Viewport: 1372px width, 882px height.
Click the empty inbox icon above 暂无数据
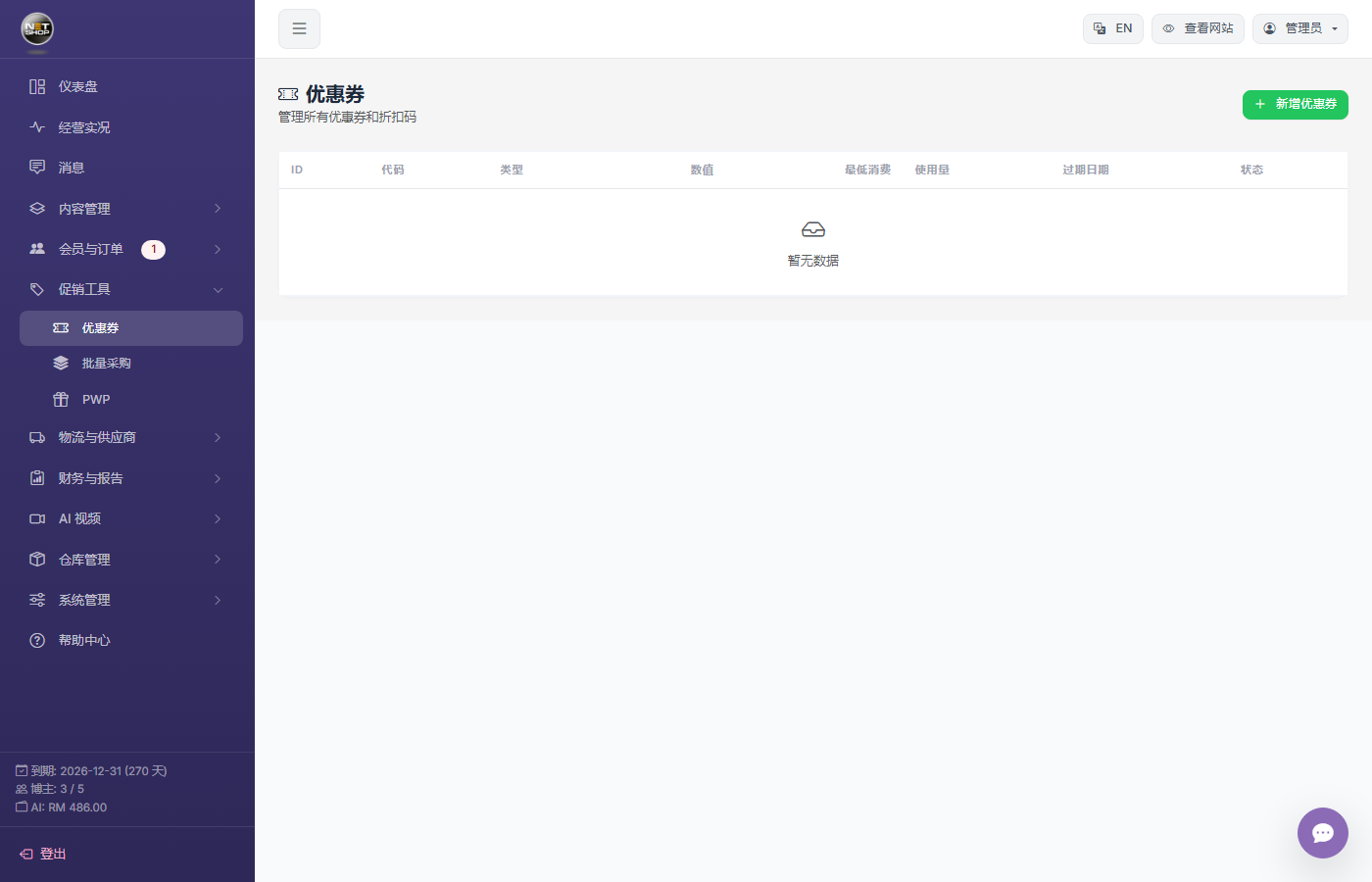(813, 229)
